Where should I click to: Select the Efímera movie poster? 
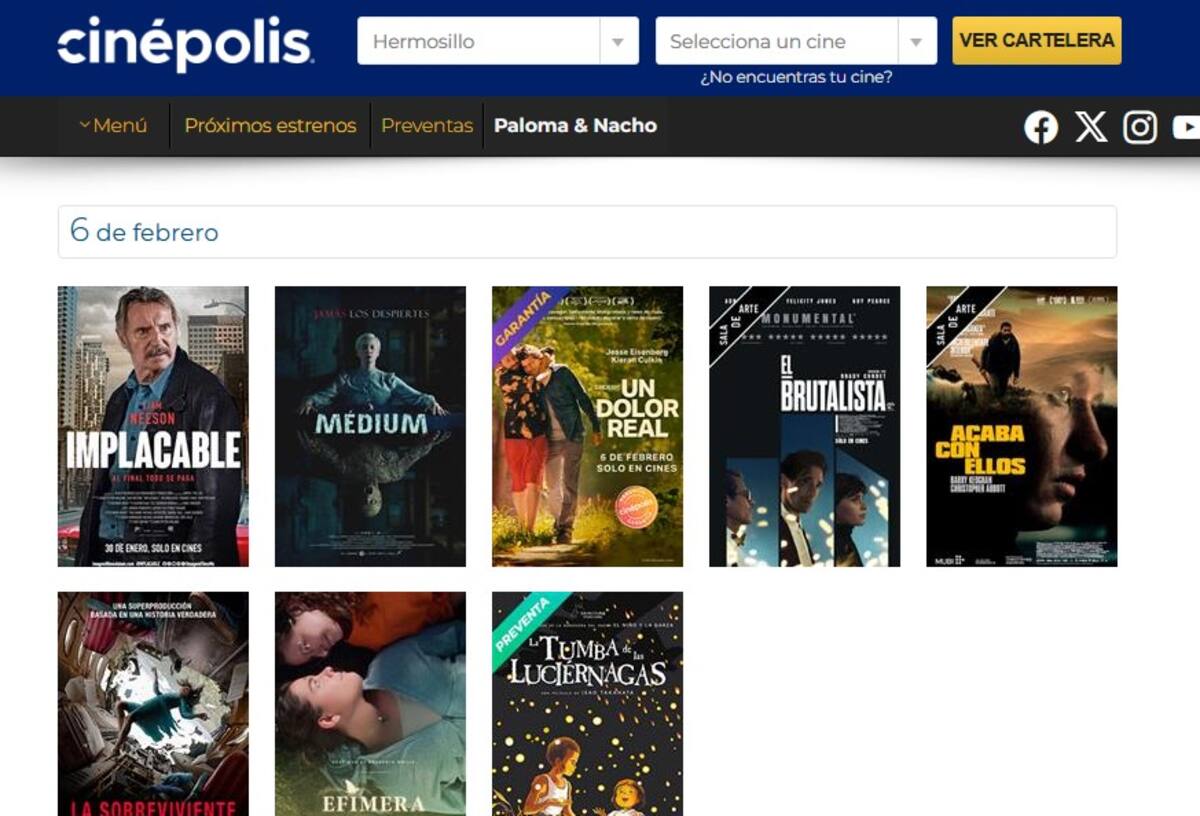tap(370, 703)
